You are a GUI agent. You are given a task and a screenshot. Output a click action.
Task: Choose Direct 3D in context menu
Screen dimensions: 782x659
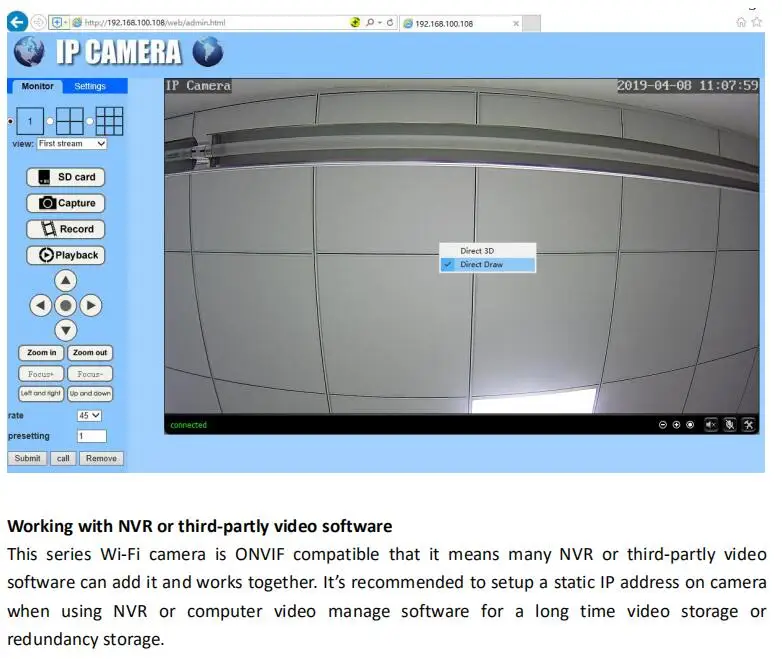click(x=487, y=251)
